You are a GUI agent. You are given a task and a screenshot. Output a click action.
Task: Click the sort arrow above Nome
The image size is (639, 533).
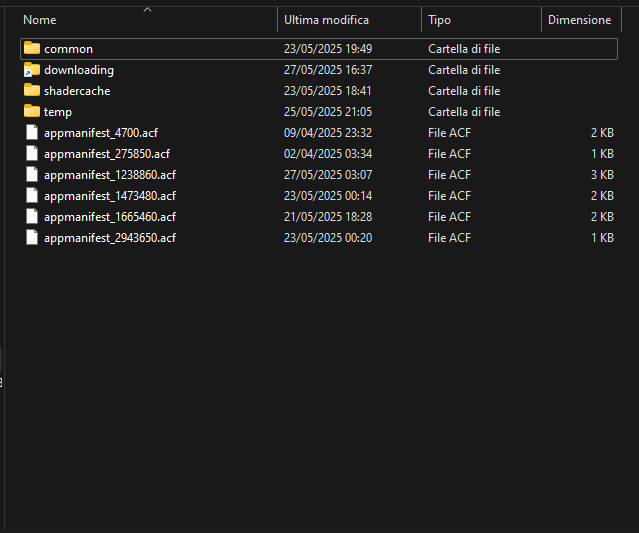click(x=147, y=9)
